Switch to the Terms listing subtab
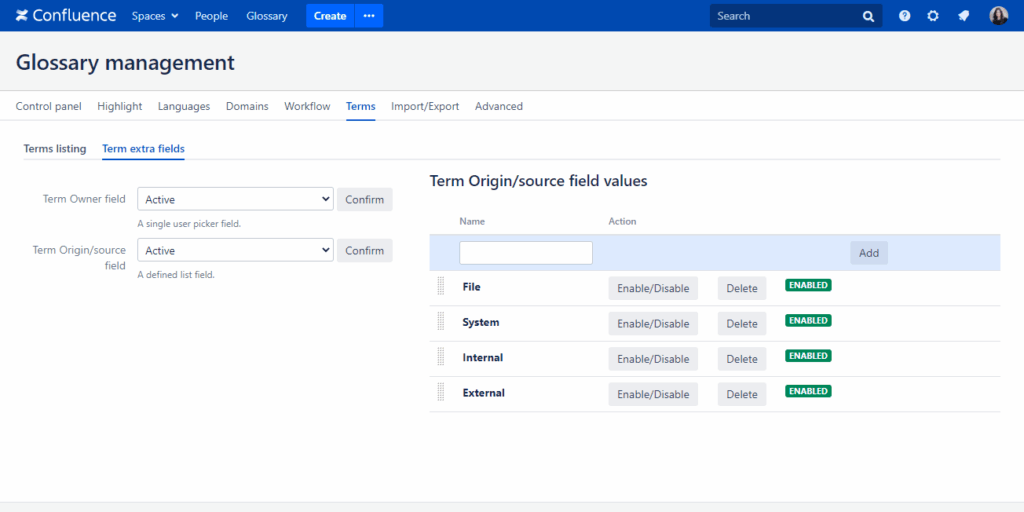Image resolution: width=1024 pixels, height=512 pixels. click(55, 149)
